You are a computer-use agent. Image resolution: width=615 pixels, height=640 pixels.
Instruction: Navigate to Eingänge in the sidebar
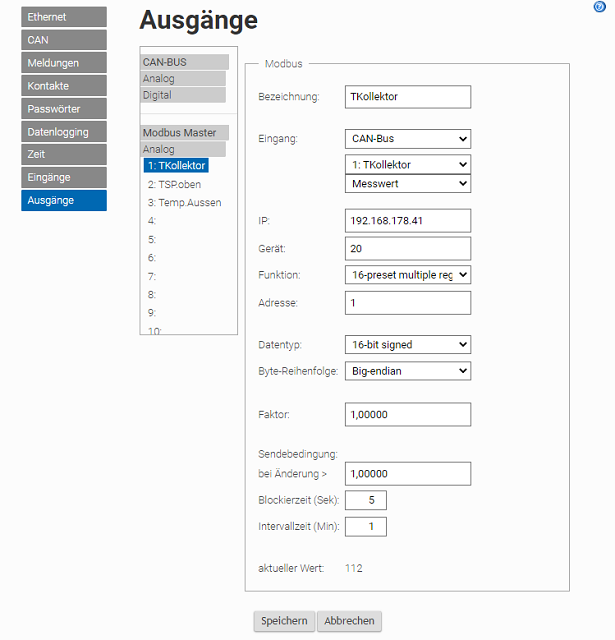pos(64,177)
